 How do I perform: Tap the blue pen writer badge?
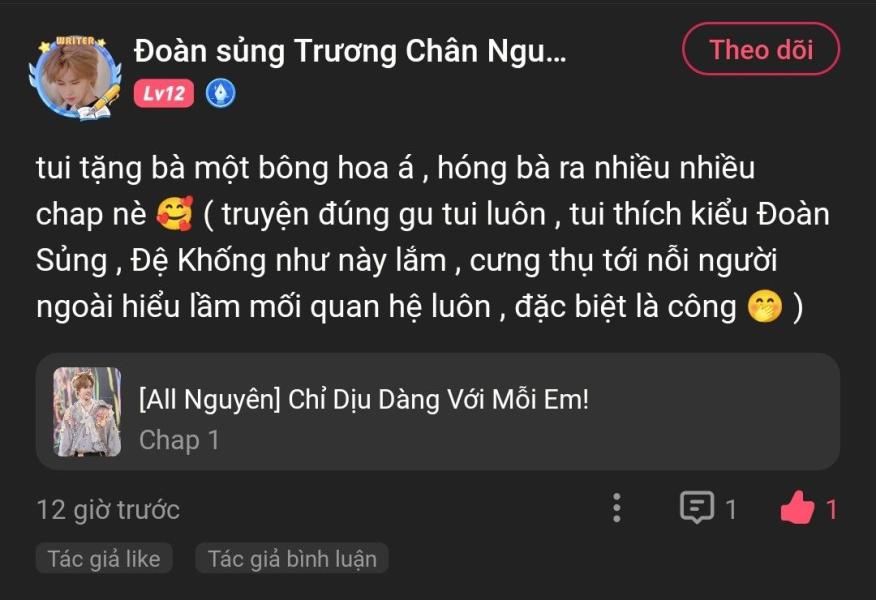tap(221, 93)
